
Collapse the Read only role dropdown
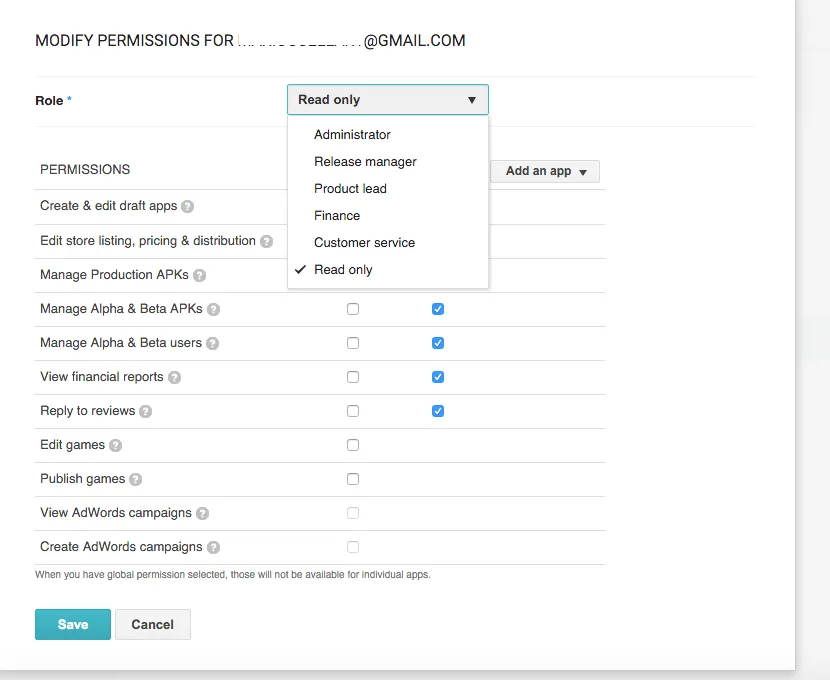click(x=388, y=100)
